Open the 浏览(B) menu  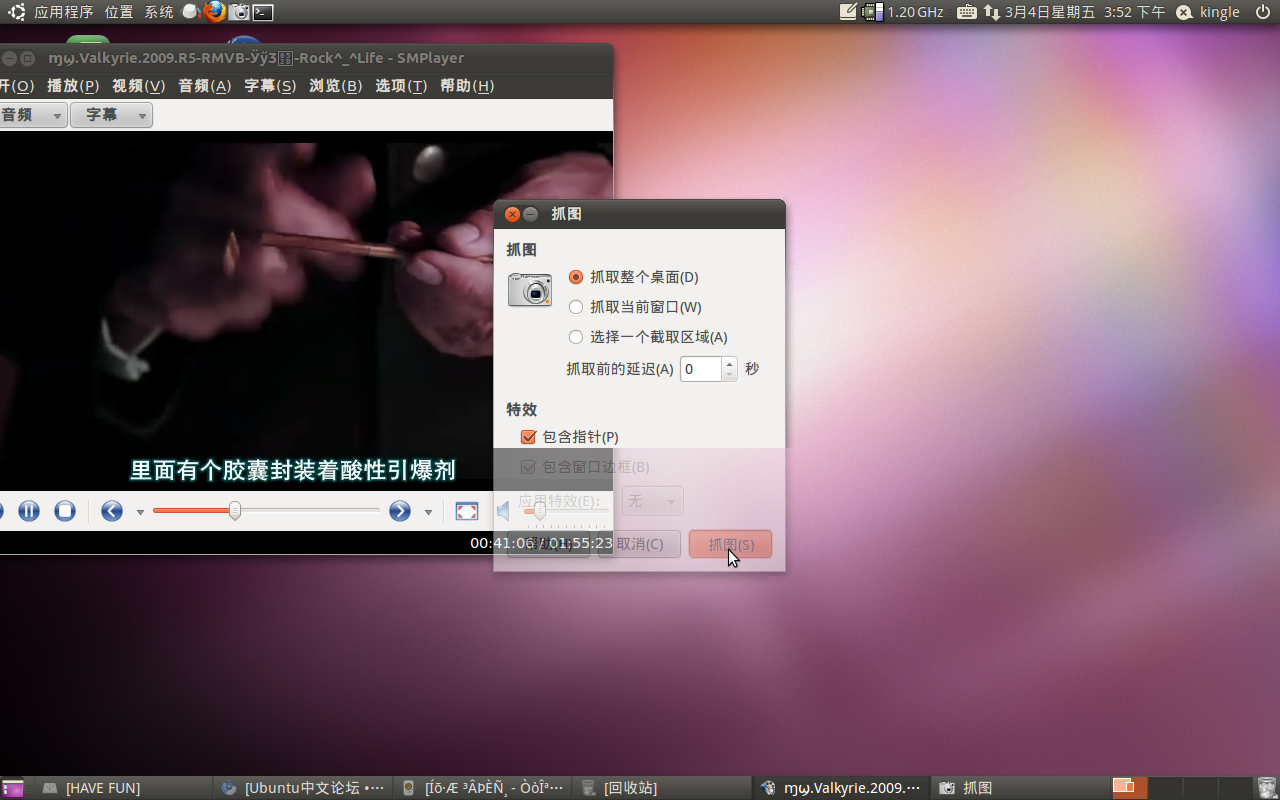click(x=336, y=86)
